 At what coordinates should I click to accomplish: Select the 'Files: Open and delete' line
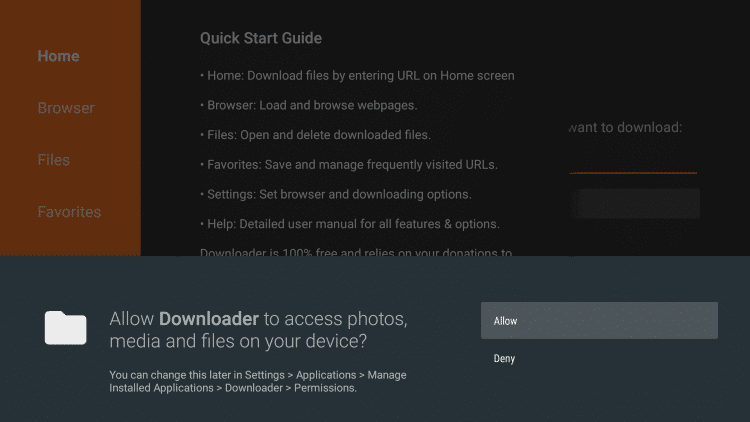pos(315,135)
